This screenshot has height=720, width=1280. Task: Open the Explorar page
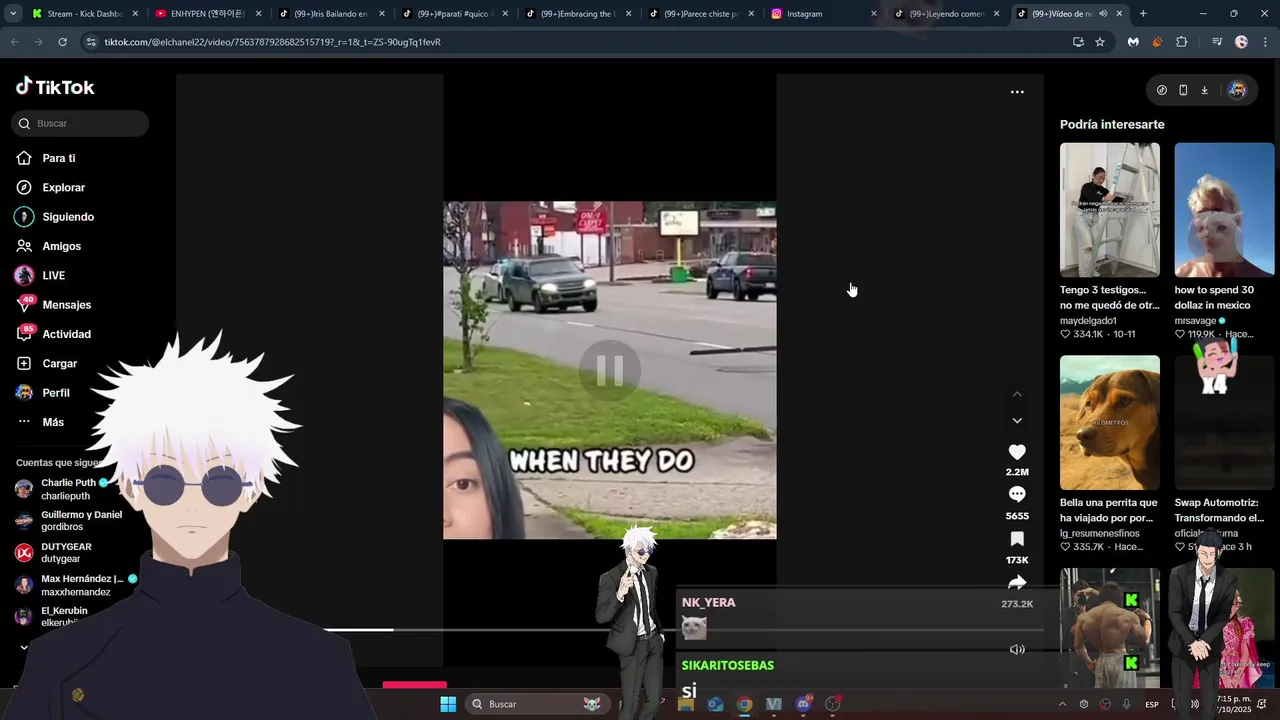[63, 187]
